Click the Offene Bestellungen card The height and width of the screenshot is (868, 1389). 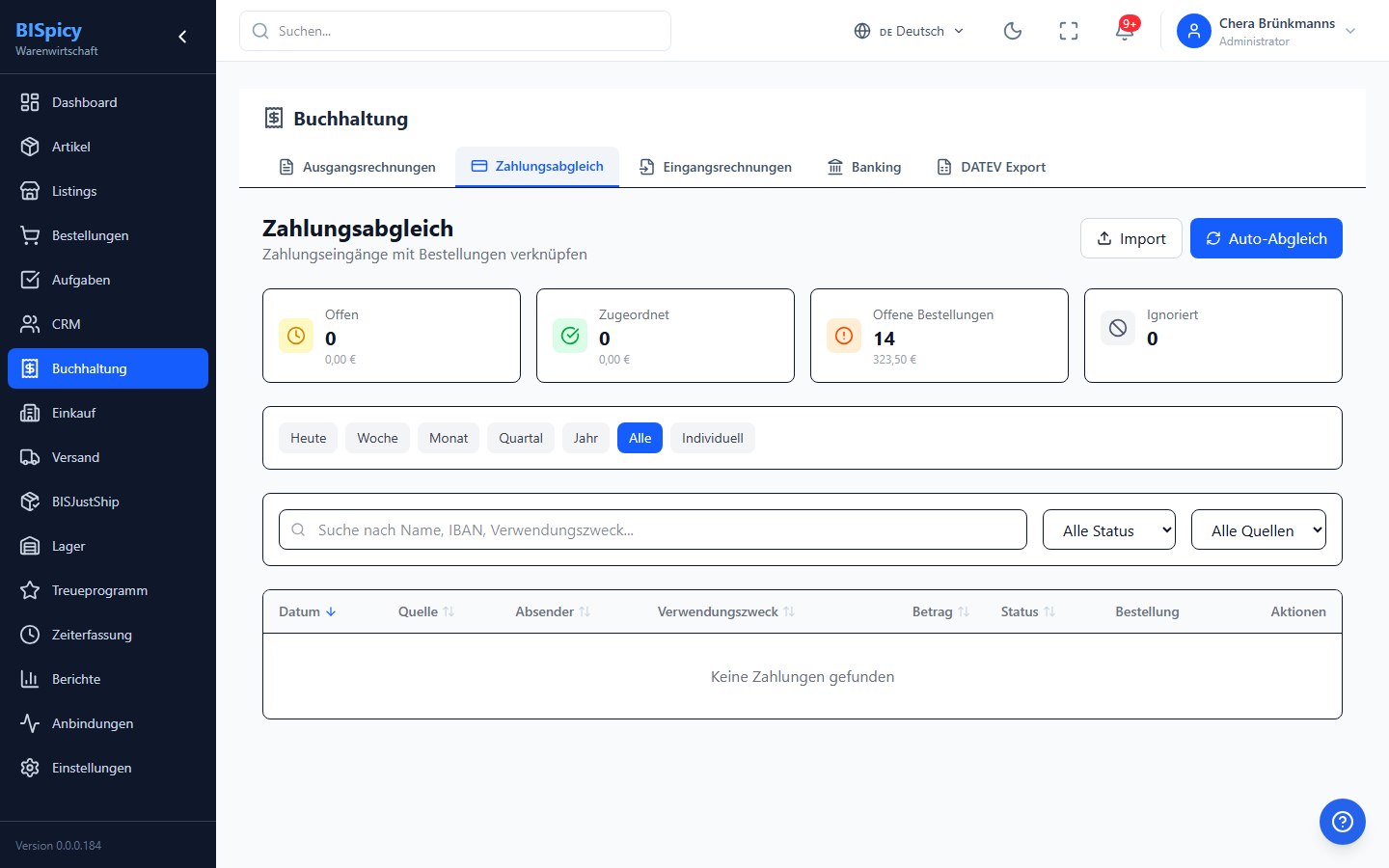pos(940,336)
